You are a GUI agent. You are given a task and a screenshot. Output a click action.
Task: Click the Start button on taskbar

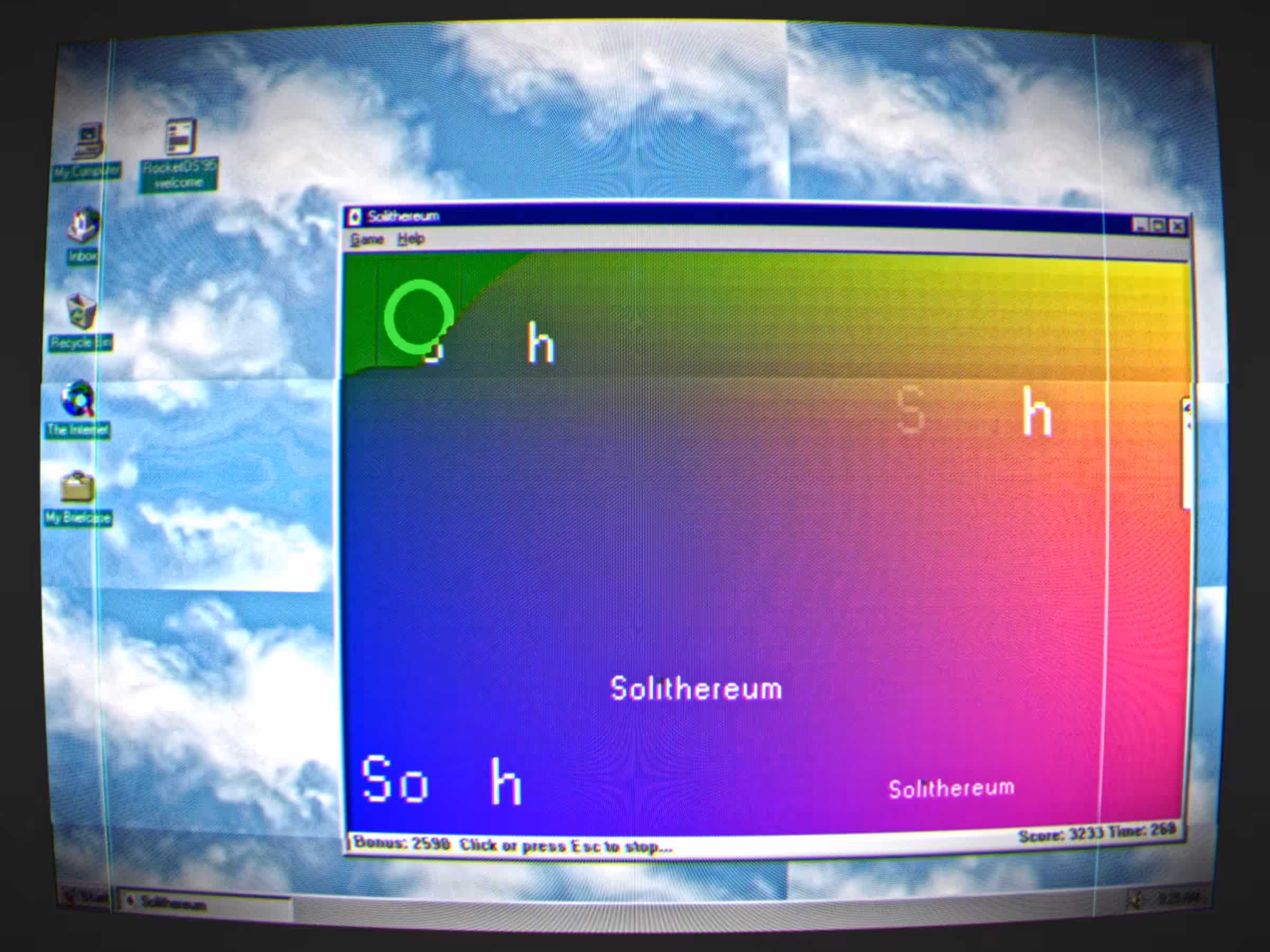[85, 896]
